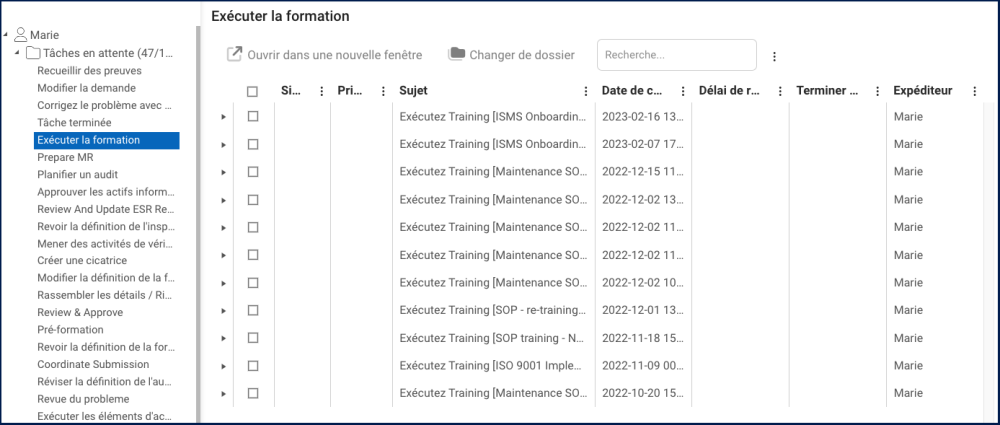The width and height of the screenshot is (1000, 425).
Task: Collapse the Tâches en attente tree node
Action: click(17, 53)
